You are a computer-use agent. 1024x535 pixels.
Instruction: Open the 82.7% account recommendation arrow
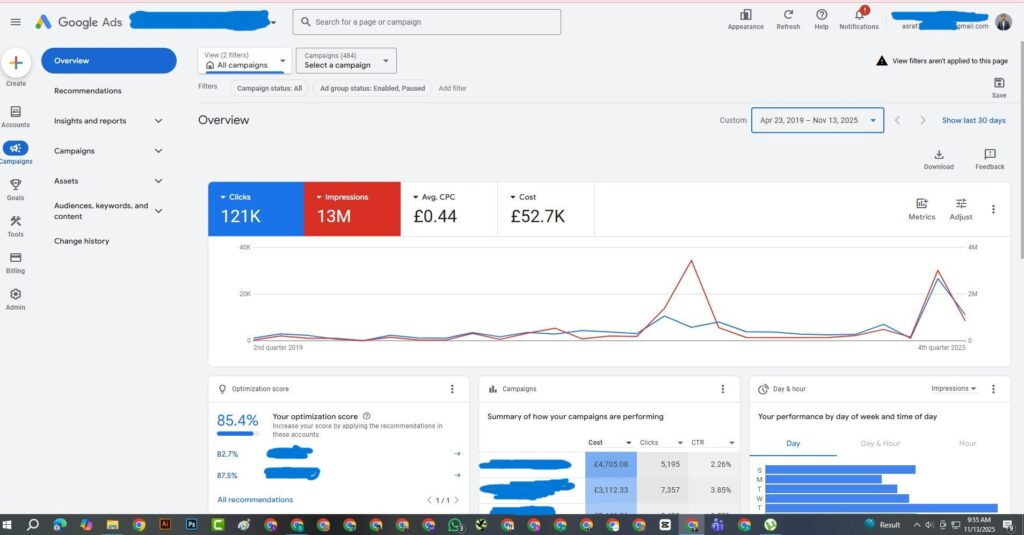tap(457, 453)
